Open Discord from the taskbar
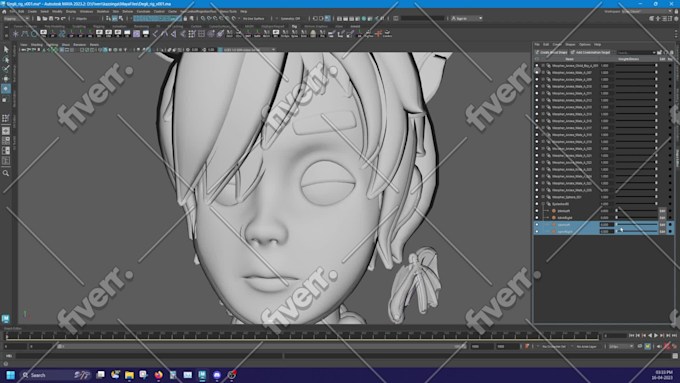This screenshot has width=680, height=383. [x=217, y=375]
